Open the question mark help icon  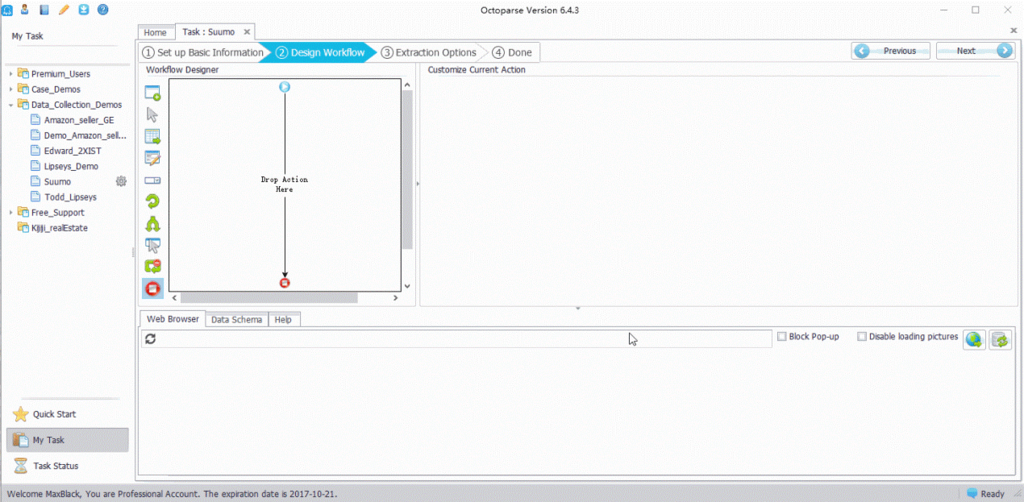click(x=103, y=10)
